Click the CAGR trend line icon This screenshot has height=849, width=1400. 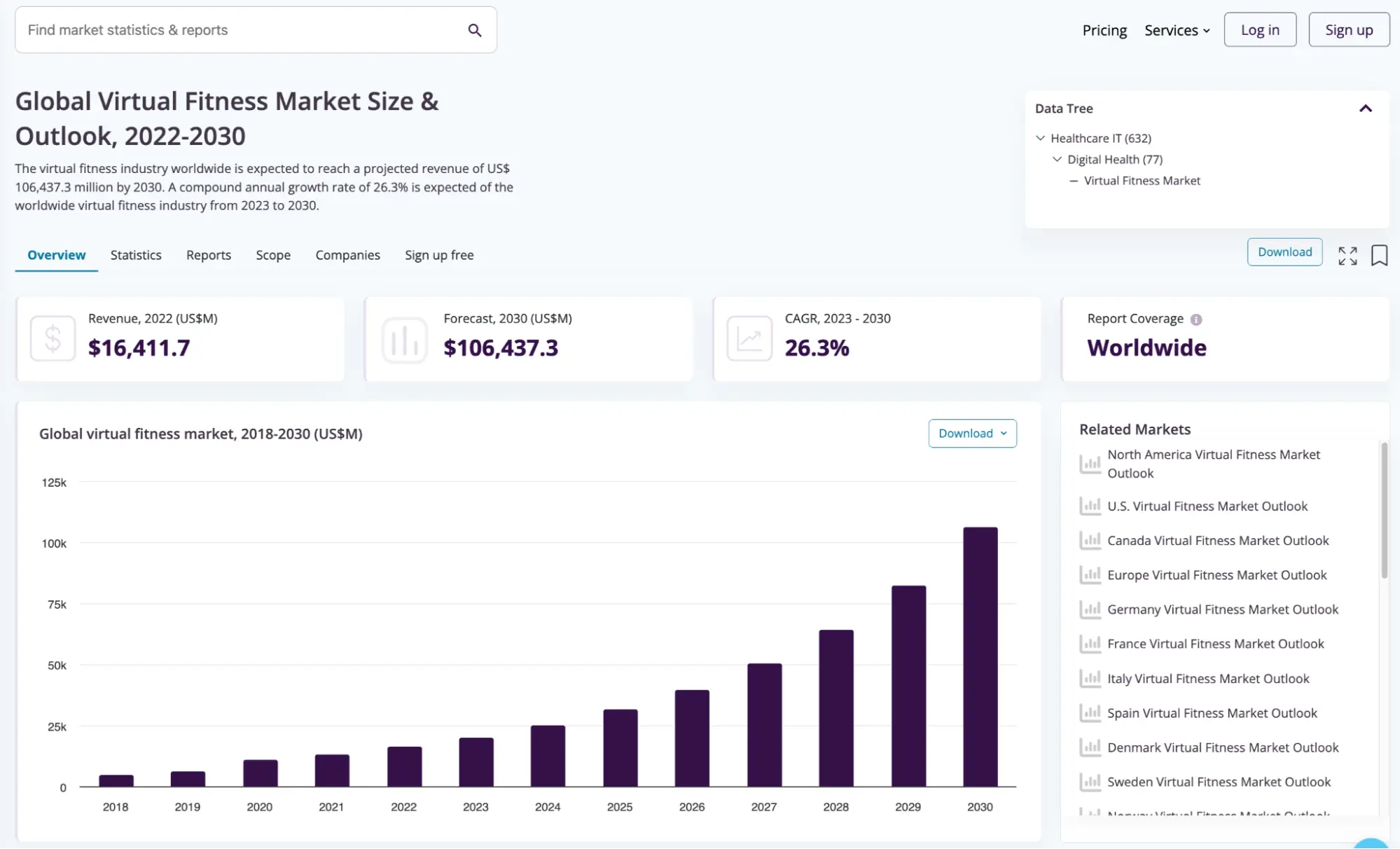[x=749, y=339]
